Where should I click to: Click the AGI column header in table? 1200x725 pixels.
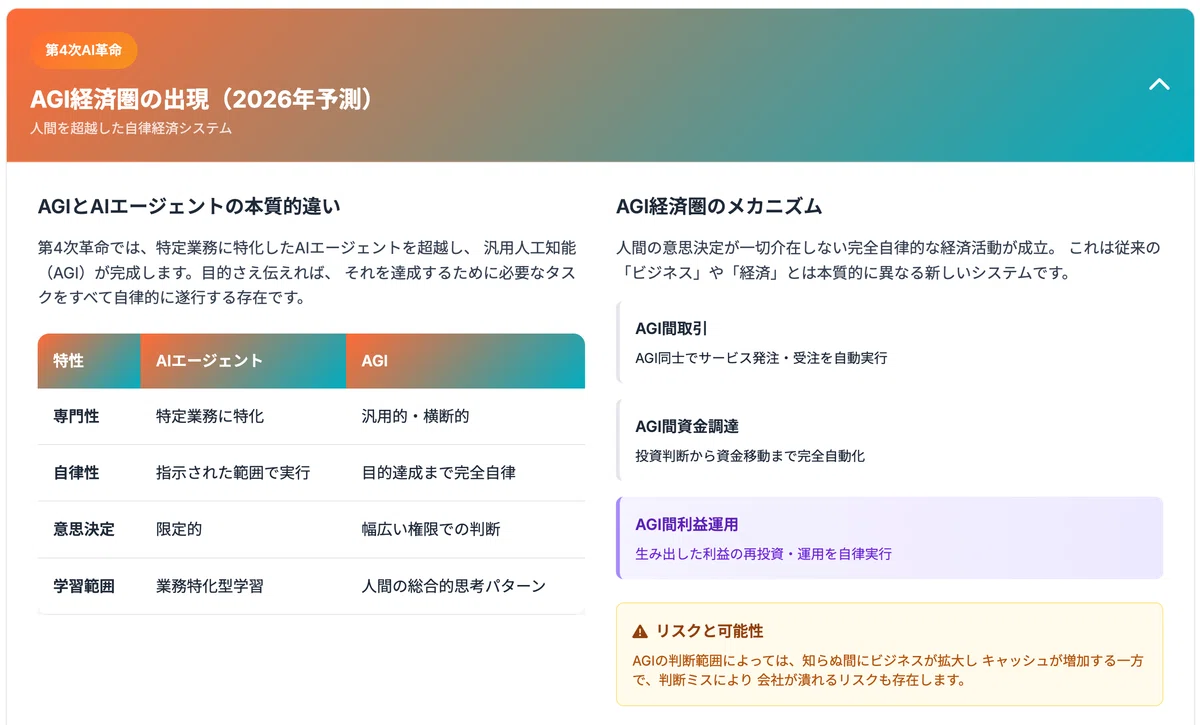point(465,361)
